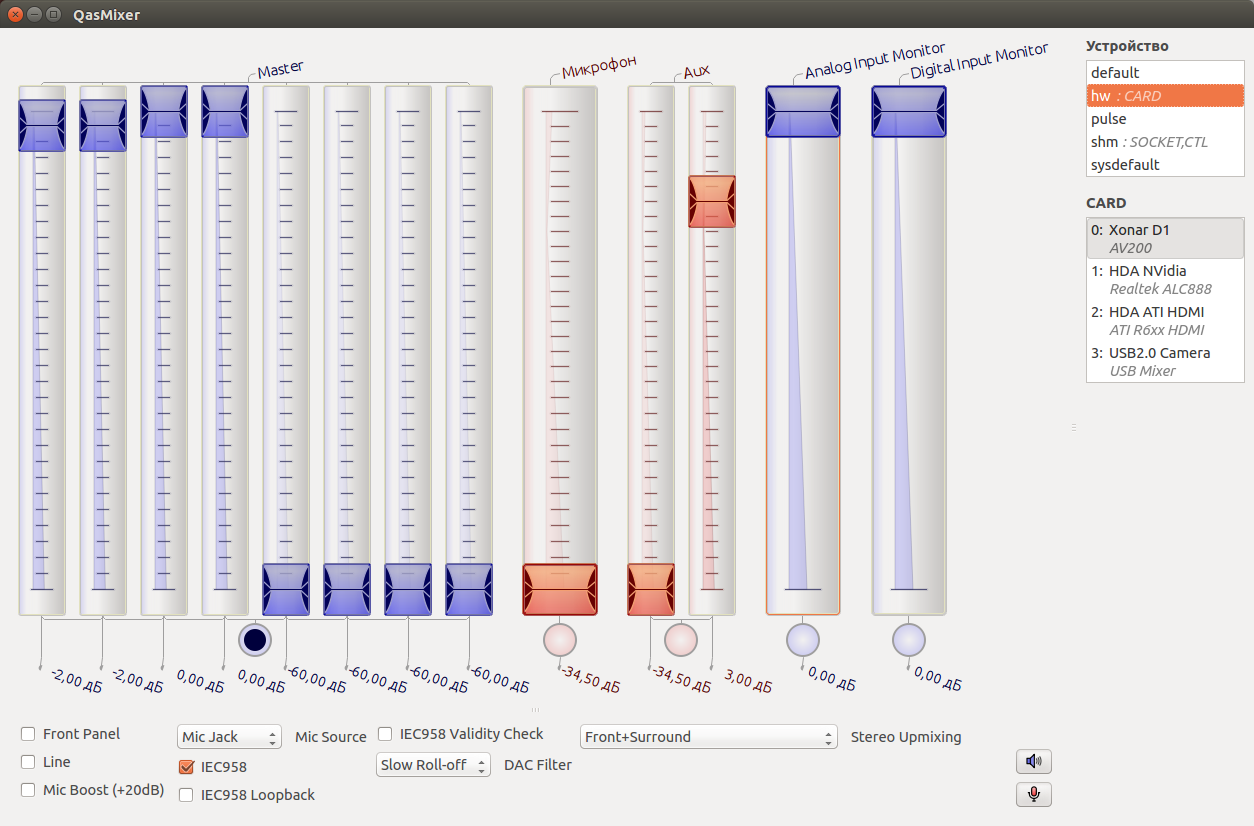Expand the Front+Surround upmixing dropdown

click(x=708, y=737)
